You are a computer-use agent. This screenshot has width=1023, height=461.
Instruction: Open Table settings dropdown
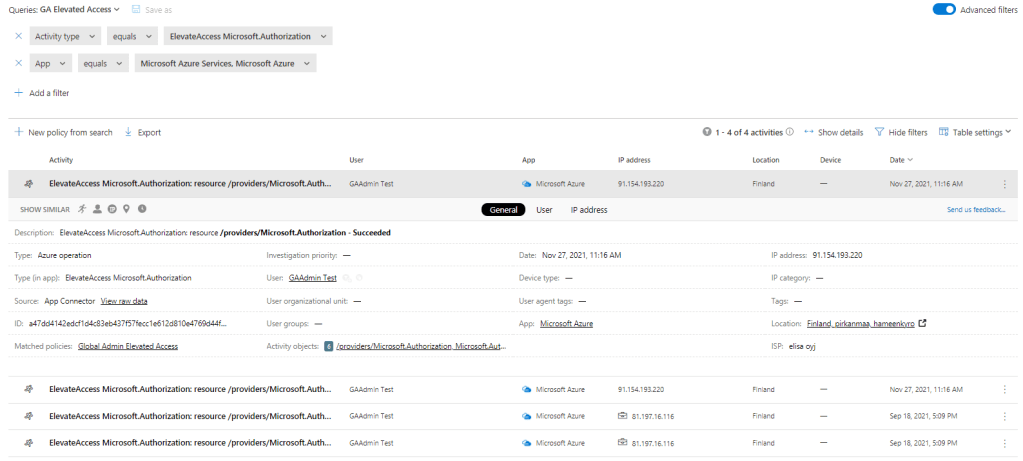pyautogui.click(x=975, y=132)
